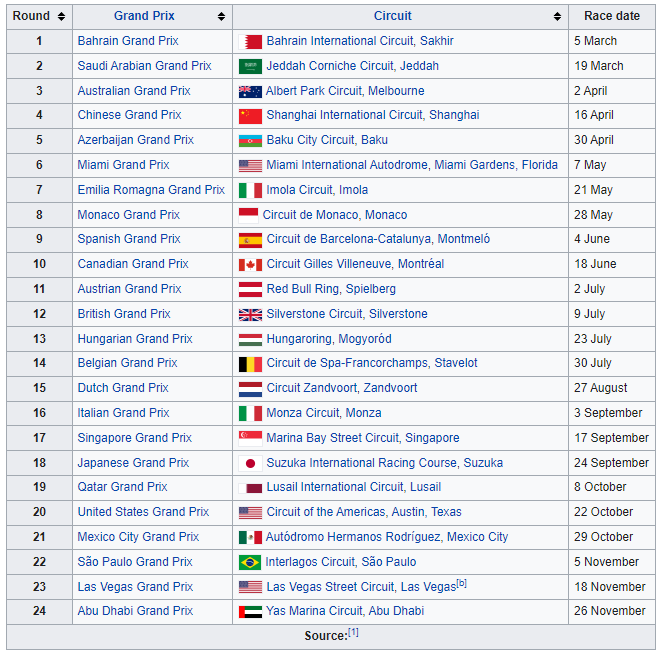This screenshot has width=663, height=657.
Task: Click the Mexican flag icon
Action: (250, 538)
